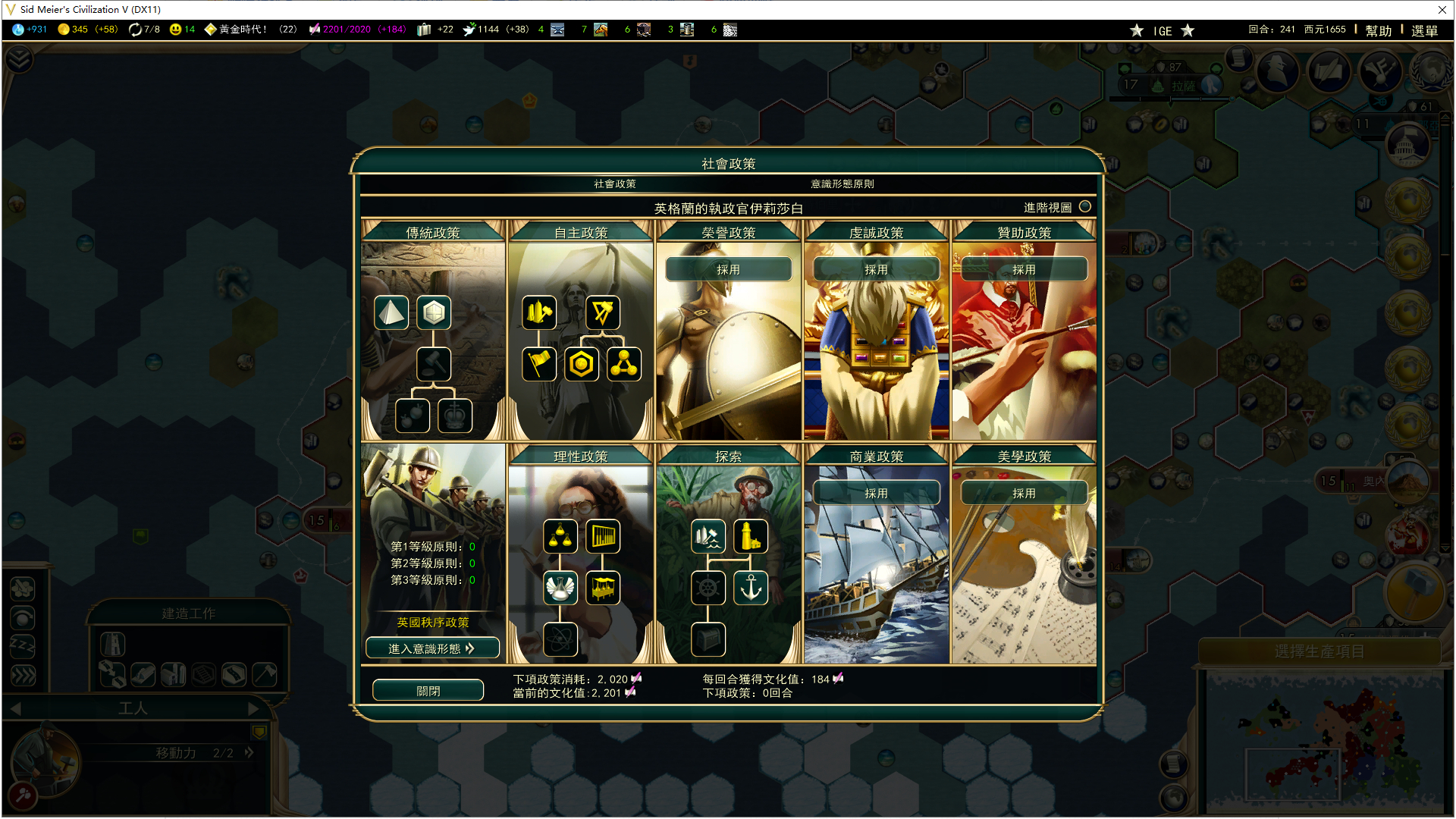
Task: Click the hammer production notification icon
Action: (1414, 591)
